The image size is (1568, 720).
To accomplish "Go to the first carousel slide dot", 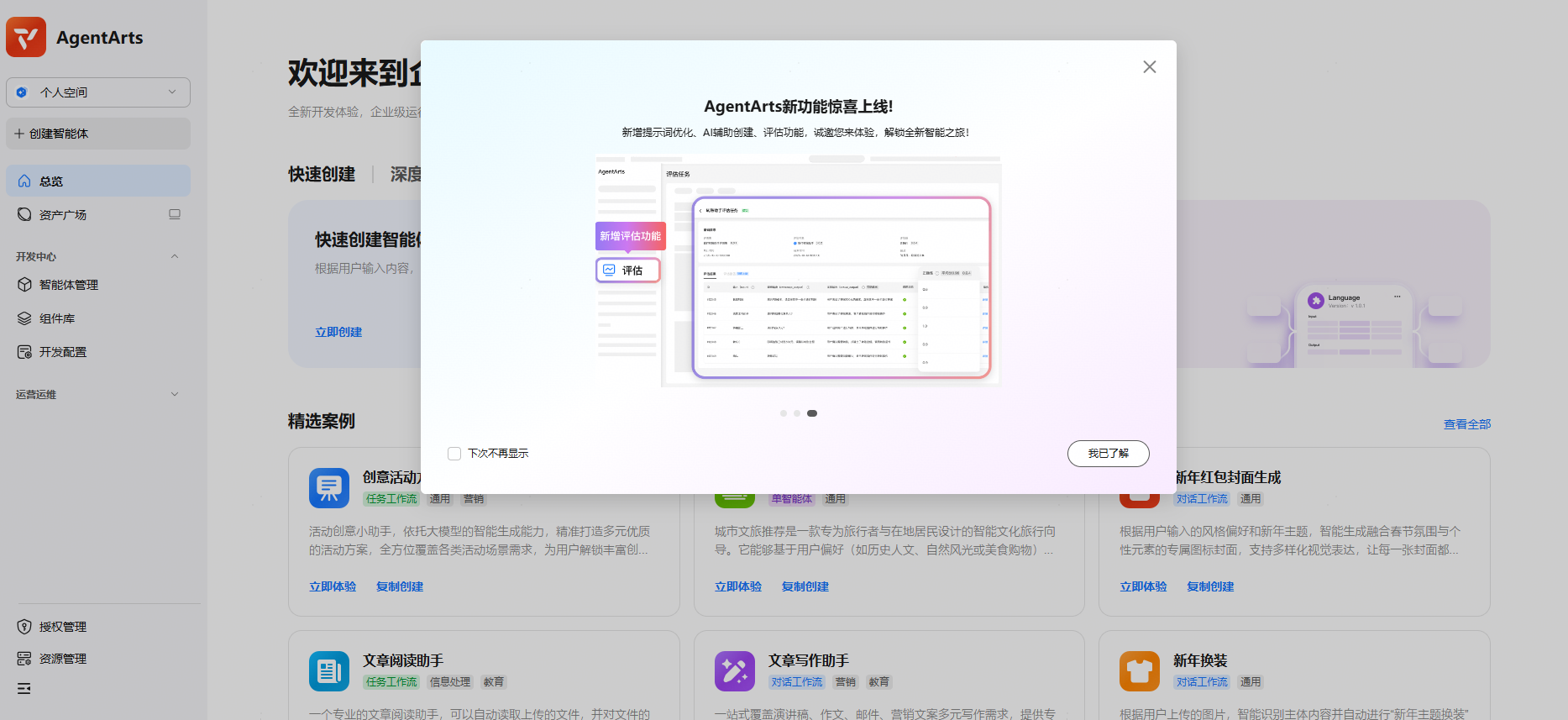I will coord(784,413).
